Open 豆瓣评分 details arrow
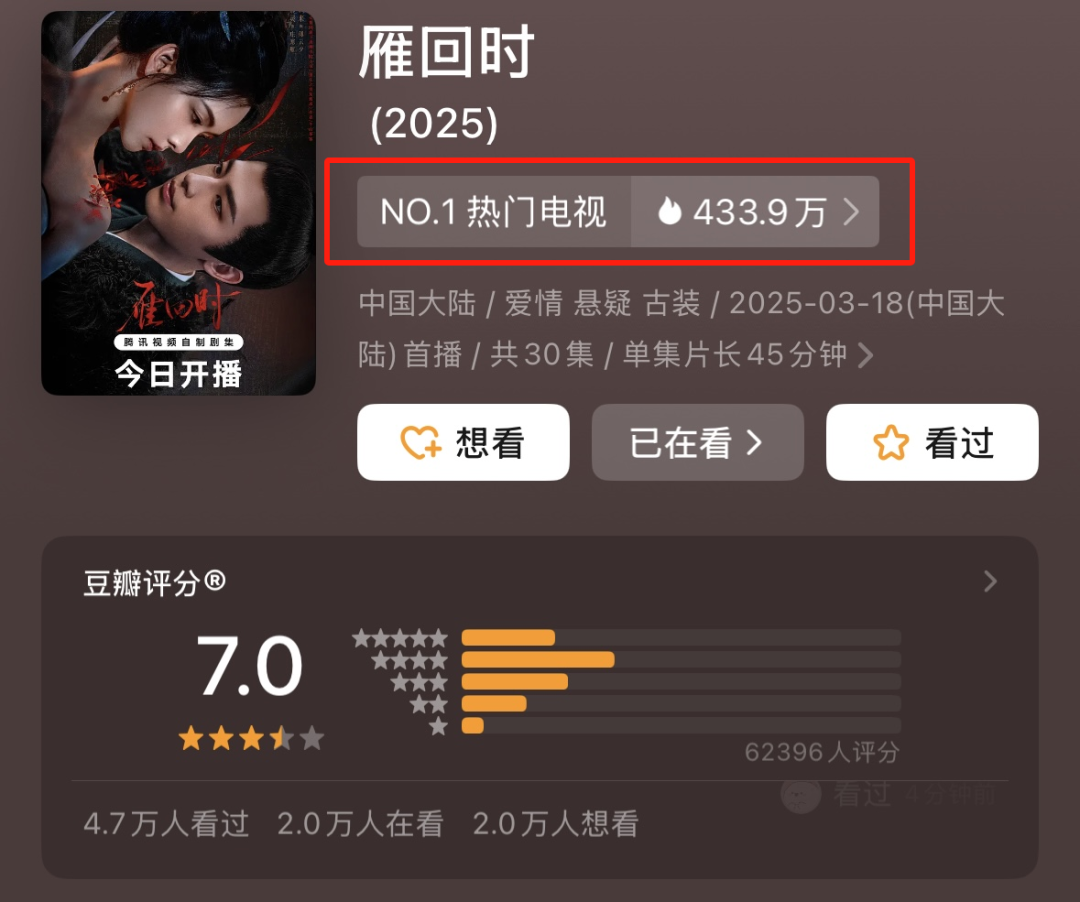Viewport: 1080px width, 902px height. [990, 581]
